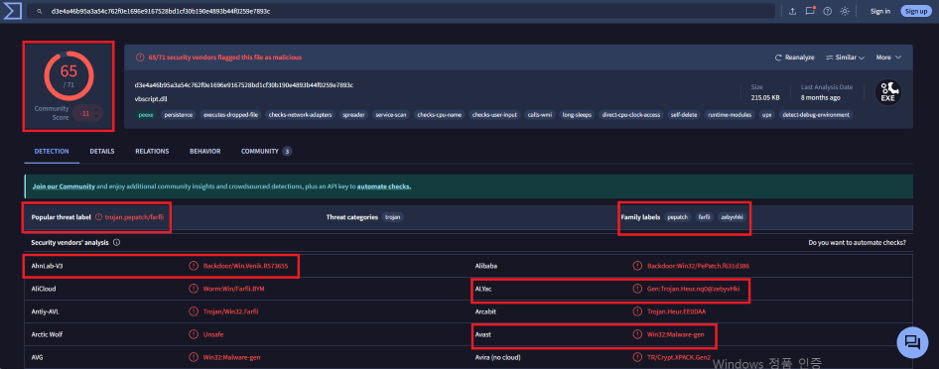Follow the automate checks link

[x=384, y=186]
